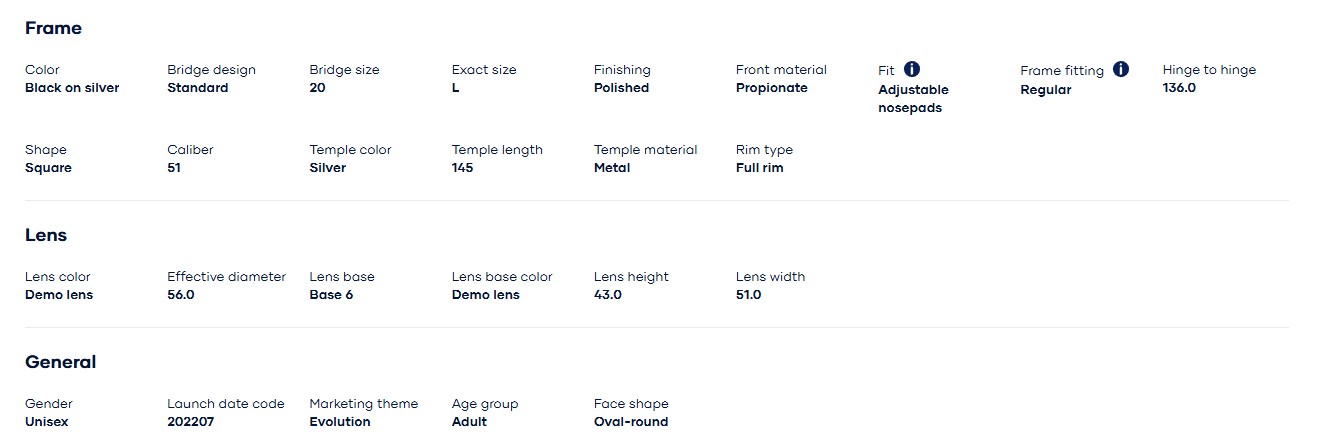Click the info icon next to Fit
1326x447 pixels.
click(912, 69)
